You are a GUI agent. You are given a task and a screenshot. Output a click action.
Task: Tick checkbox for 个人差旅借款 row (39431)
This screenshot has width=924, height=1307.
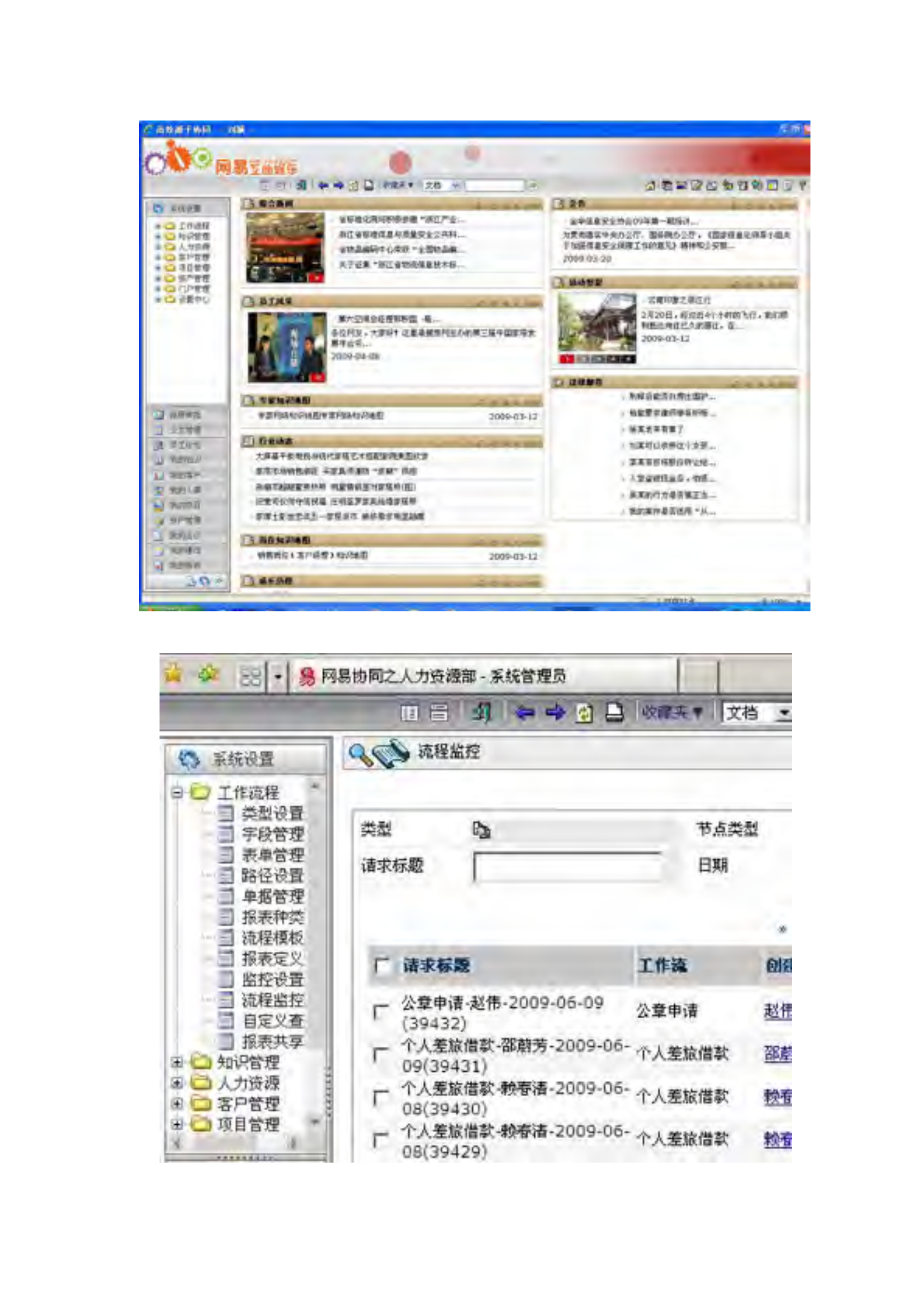(380, 1054)
